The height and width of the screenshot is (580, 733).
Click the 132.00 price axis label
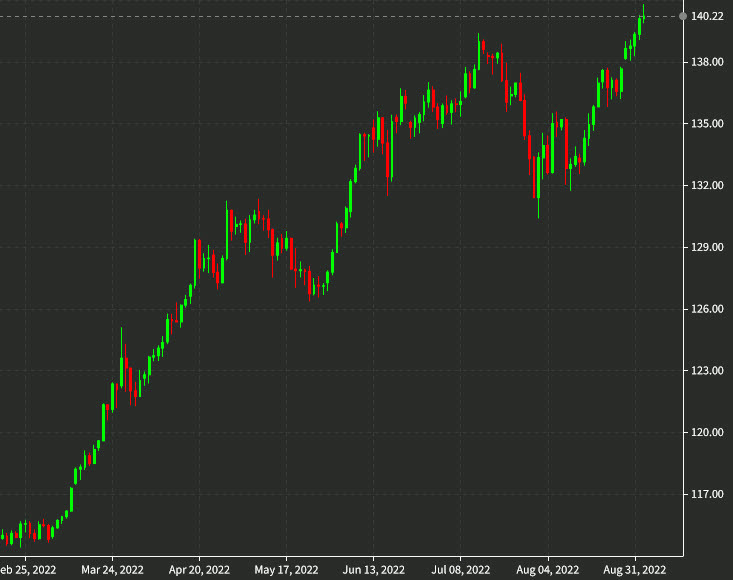point(707,186)
